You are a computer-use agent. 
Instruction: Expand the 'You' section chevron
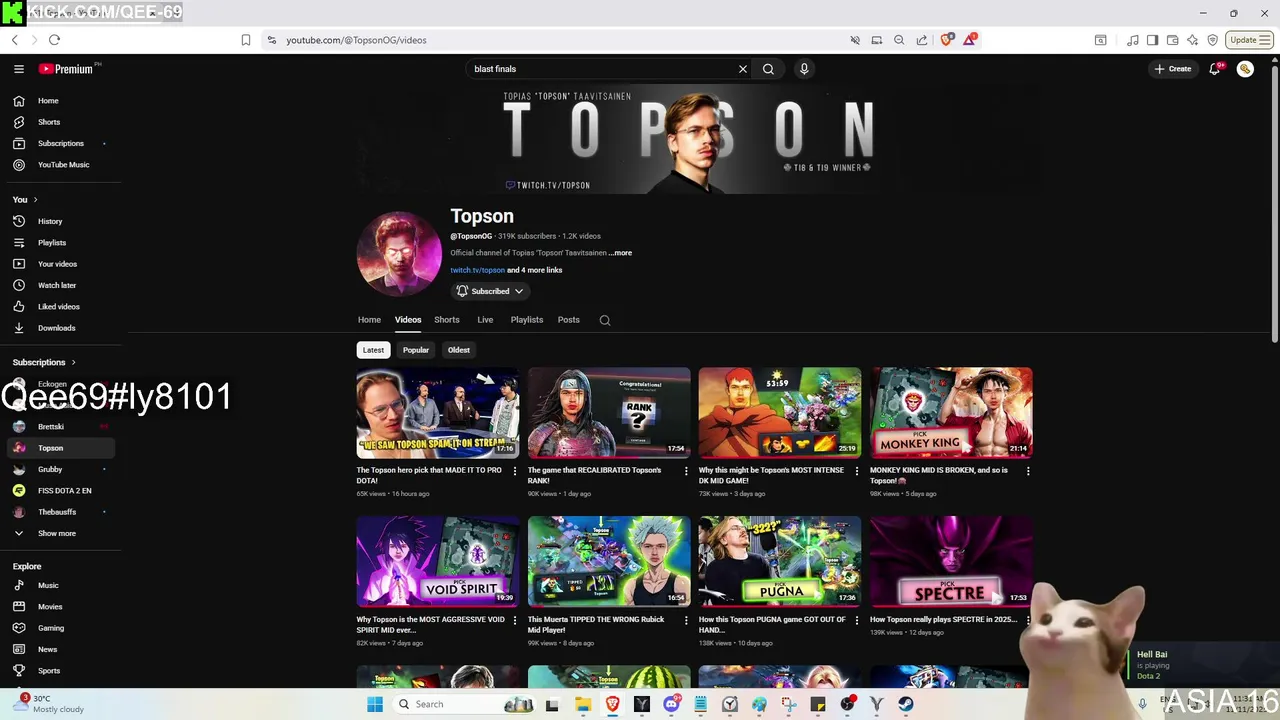(36, 200)
